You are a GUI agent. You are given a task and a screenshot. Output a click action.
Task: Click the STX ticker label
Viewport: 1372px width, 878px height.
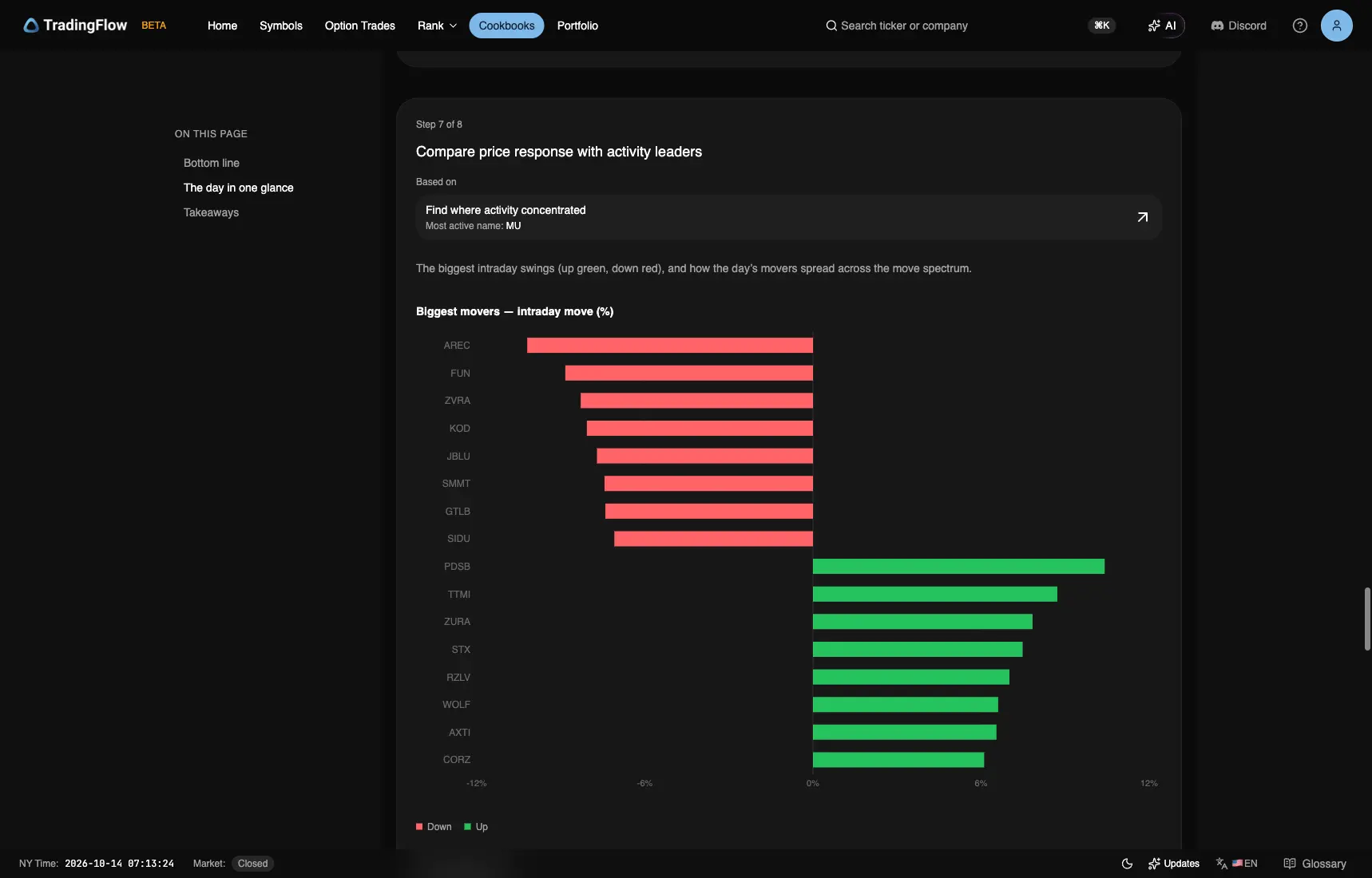point(461,650)
